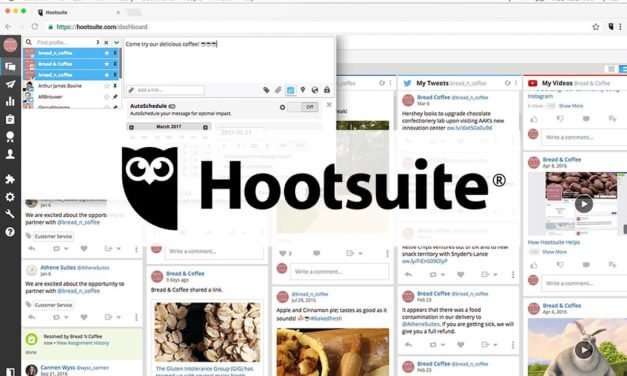Screen dimensions: 627x376
Task: Open View Assignment History link
Action: 83,343
